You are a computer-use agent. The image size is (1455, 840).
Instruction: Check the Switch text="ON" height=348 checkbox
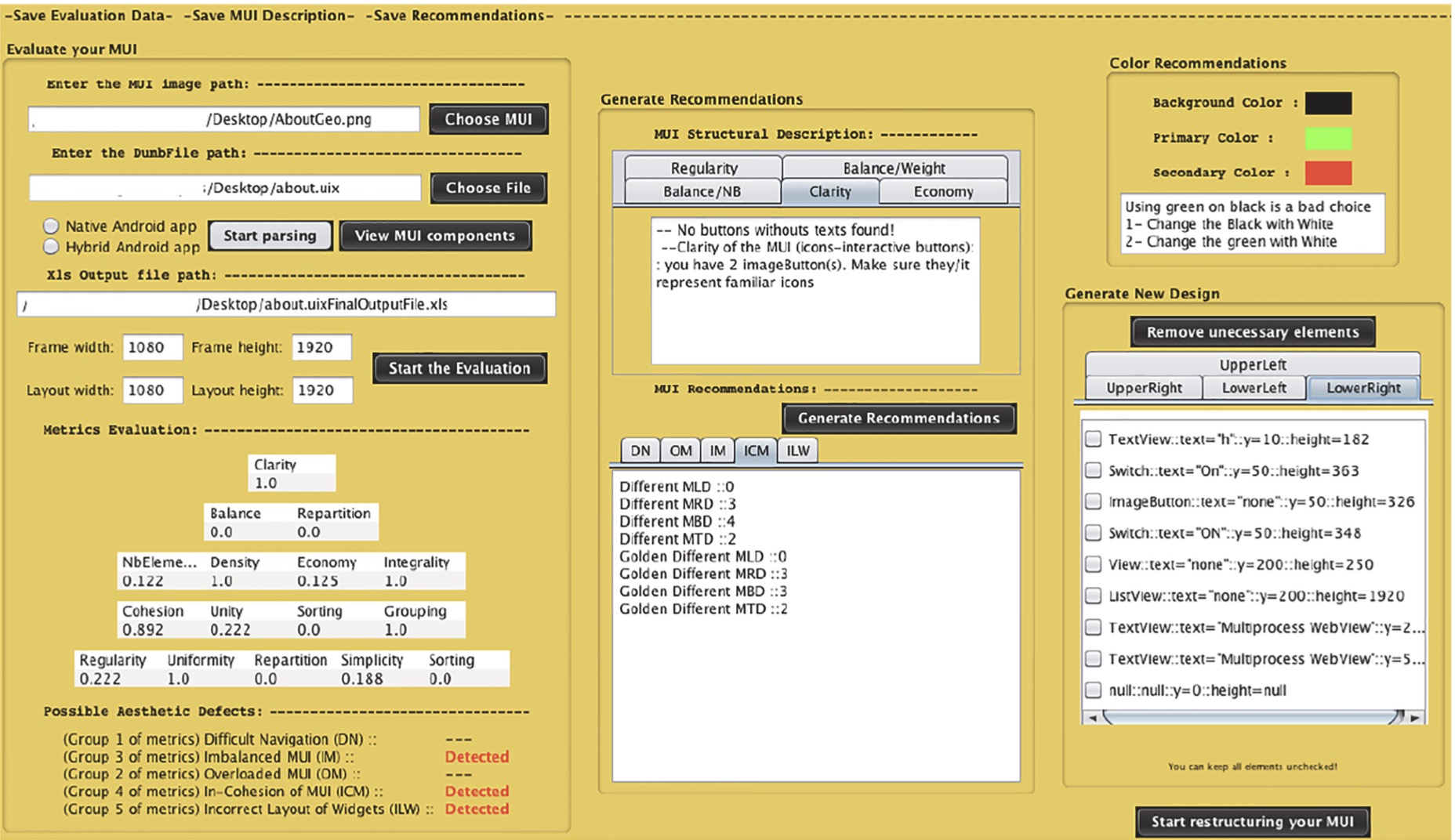click(1093, 533)
